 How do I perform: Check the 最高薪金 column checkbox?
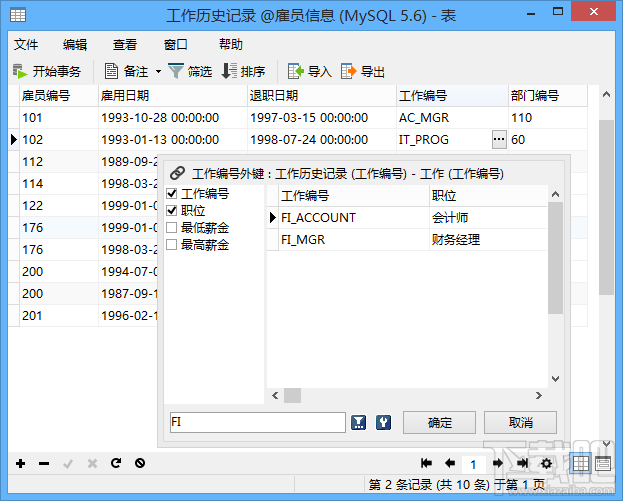point(172,244)
